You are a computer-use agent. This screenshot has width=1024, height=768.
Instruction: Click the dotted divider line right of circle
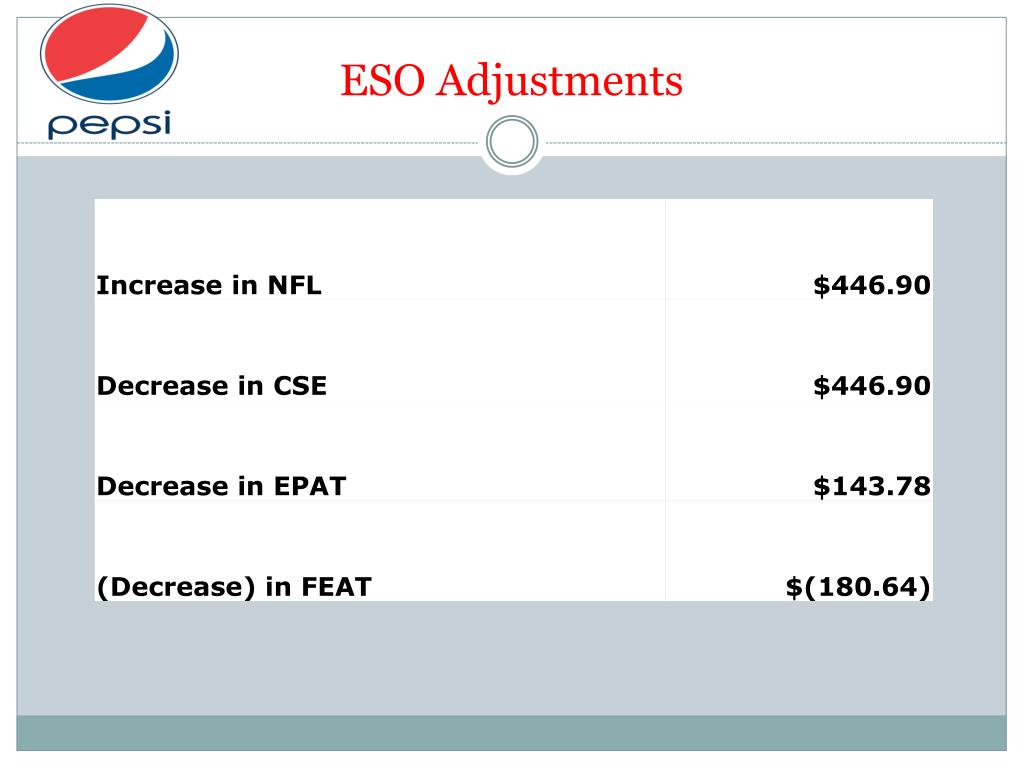(776, 142)
